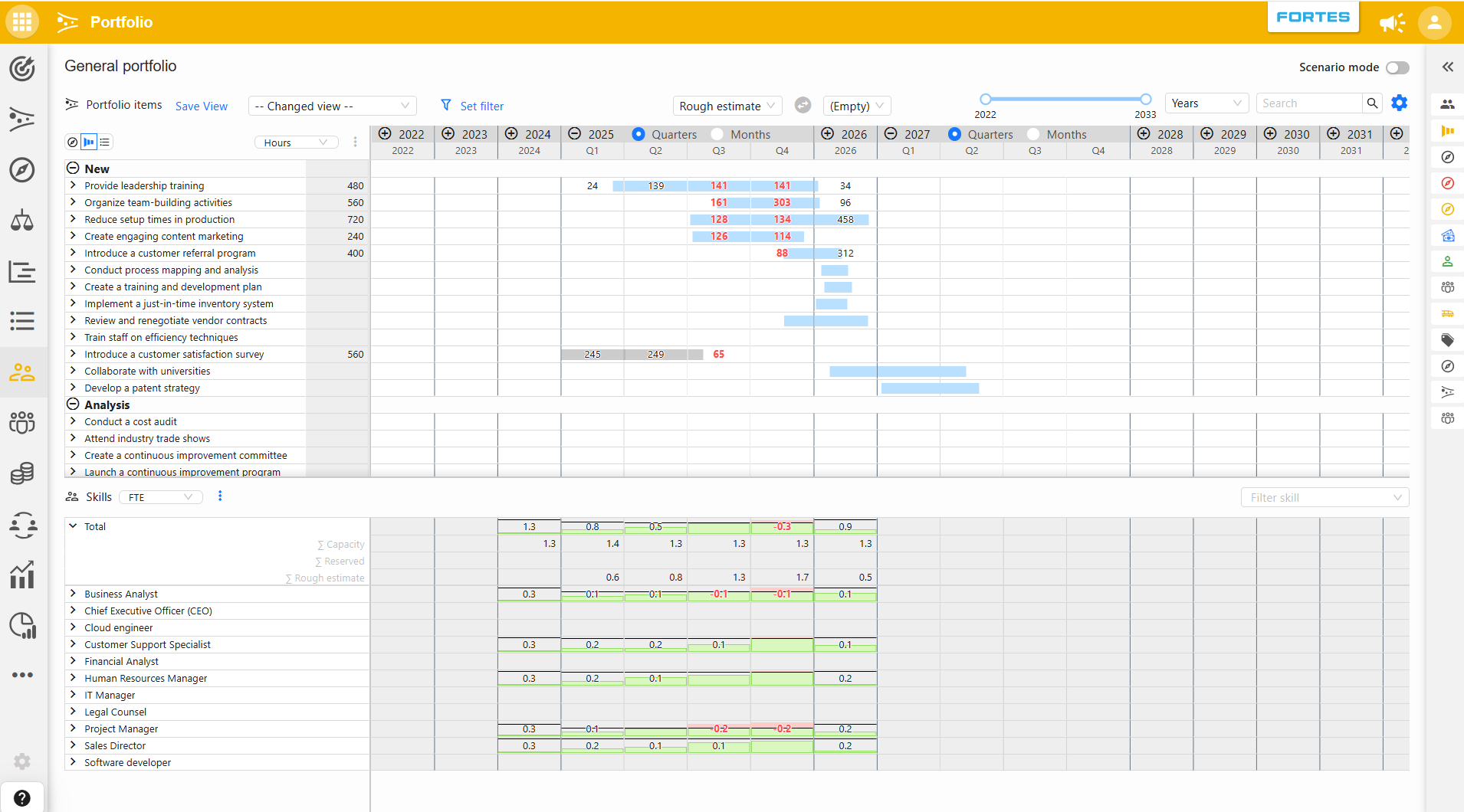This screenshot has height=812, width=1464.
Task: Expand the Business Analyst skill row
Action: tap(73, 594)
